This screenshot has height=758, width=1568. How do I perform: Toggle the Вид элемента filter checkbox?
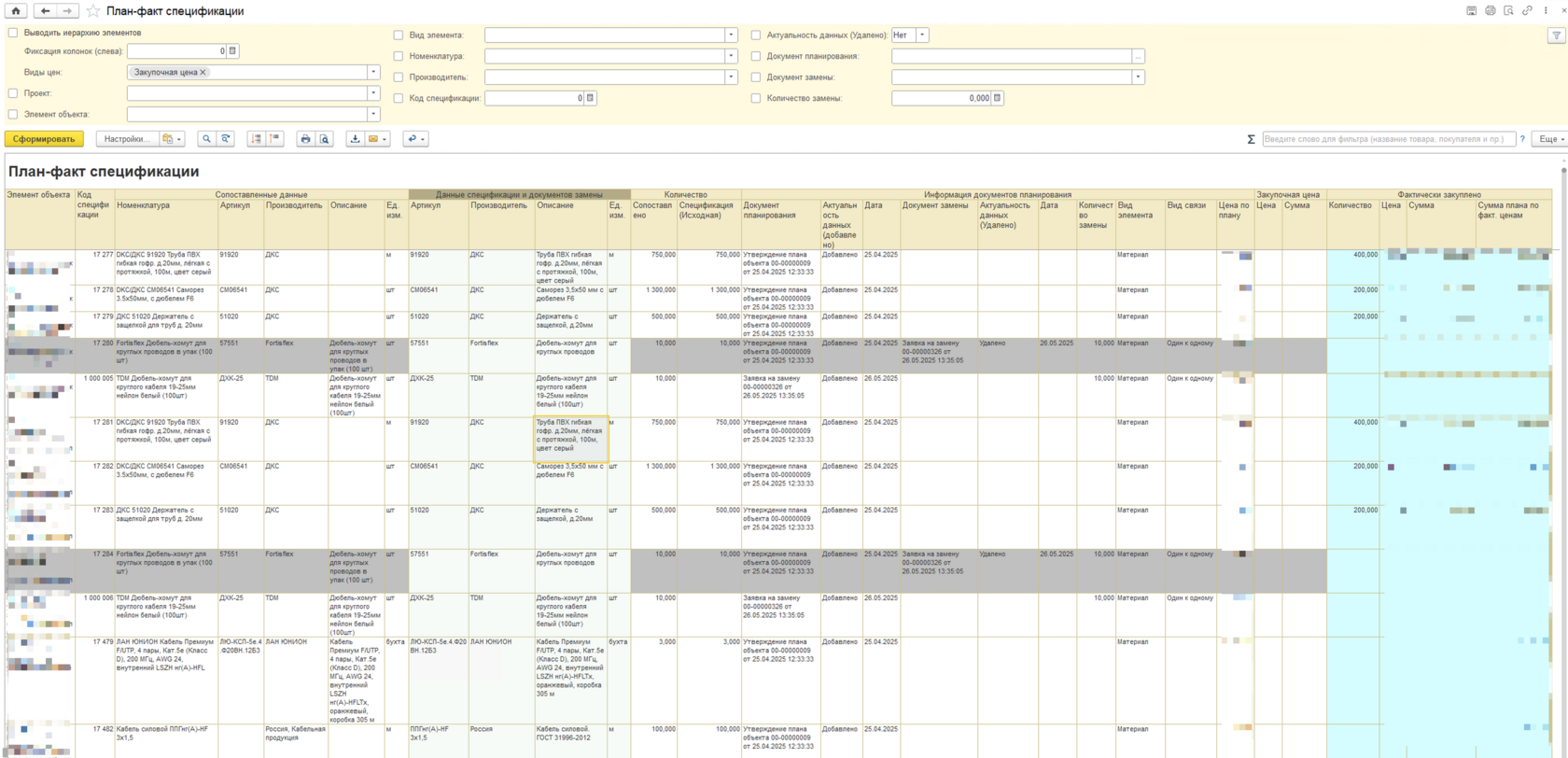click(399, 35)
